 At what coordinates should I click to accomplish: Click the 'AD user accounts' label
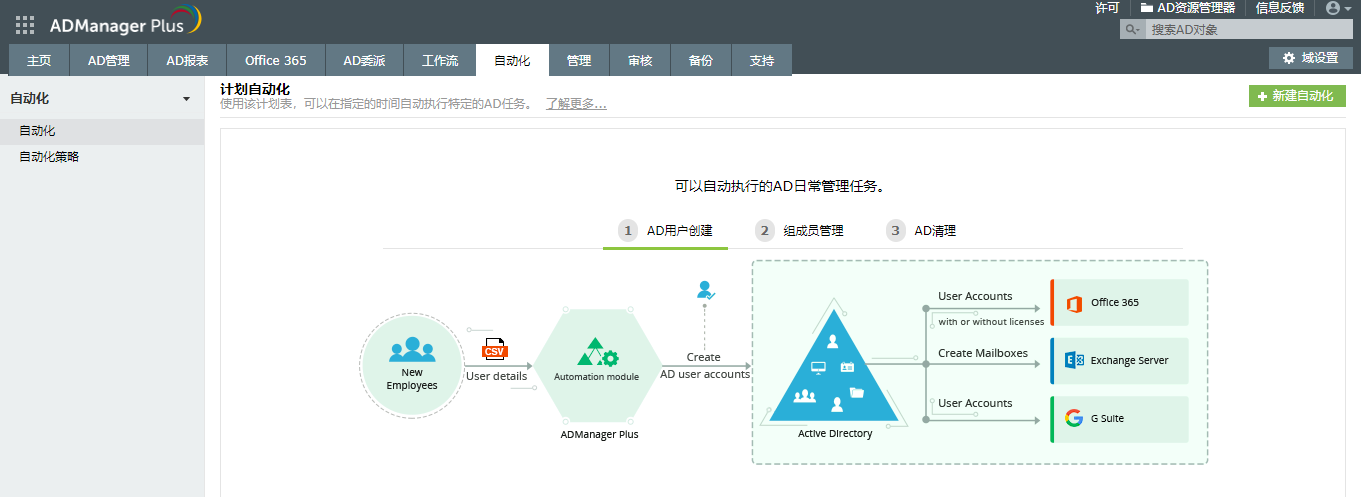(x=704, y=374)
